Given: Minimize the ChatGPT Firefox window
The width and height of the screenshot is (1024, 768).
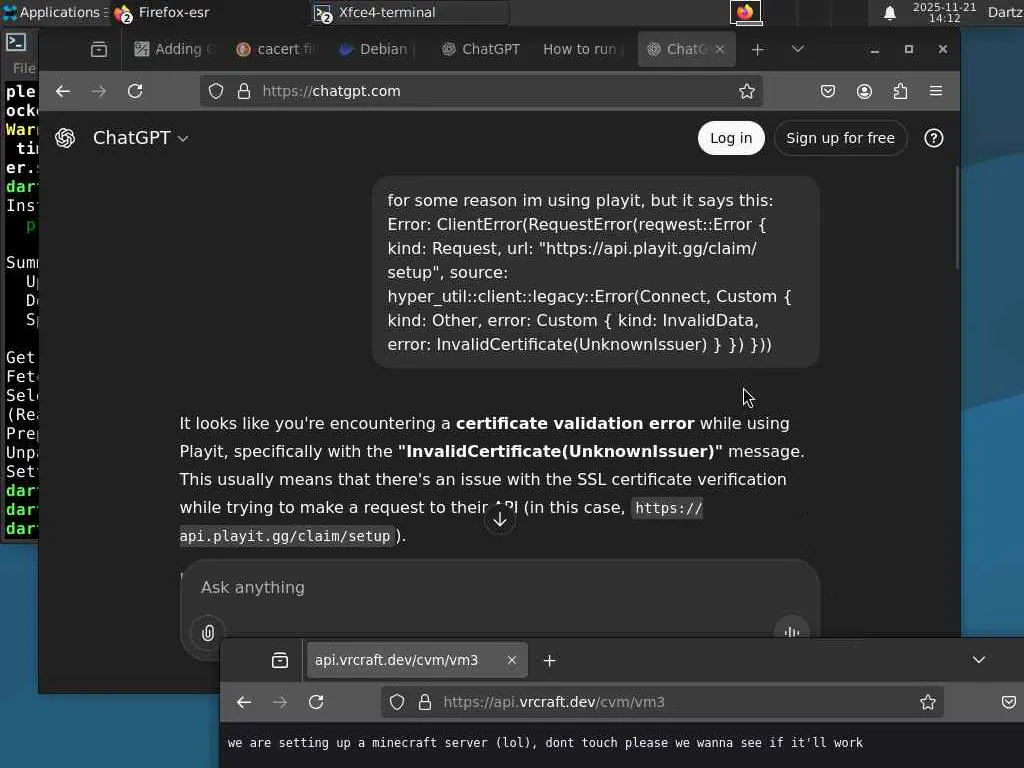Looking at the screenshot, I should click(x=874, y=50).
